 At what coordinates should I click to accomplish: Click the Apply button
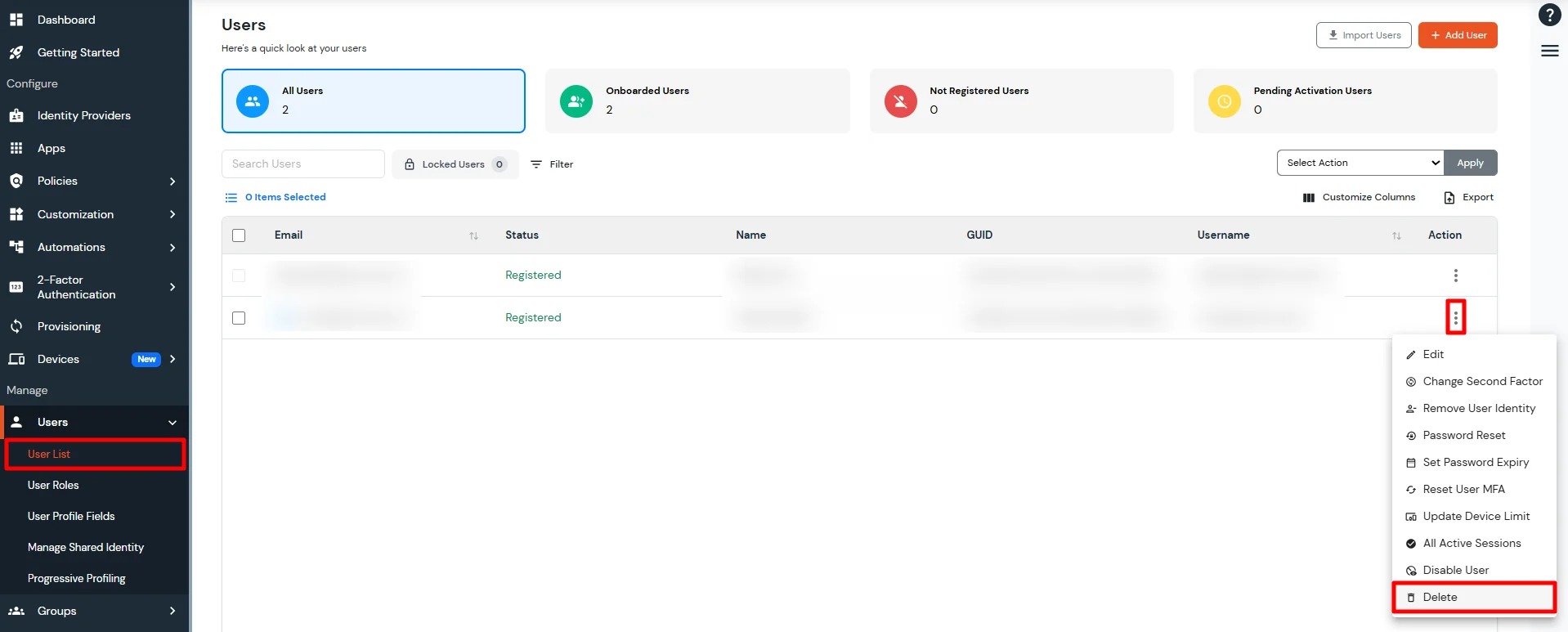point(1470,163)
